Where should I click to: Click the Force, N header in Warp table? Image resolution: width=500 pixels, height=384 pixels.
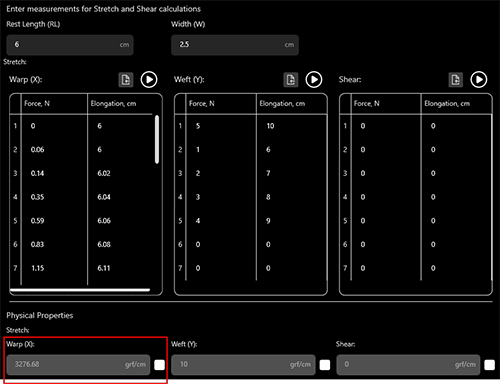tap(37, 104)
